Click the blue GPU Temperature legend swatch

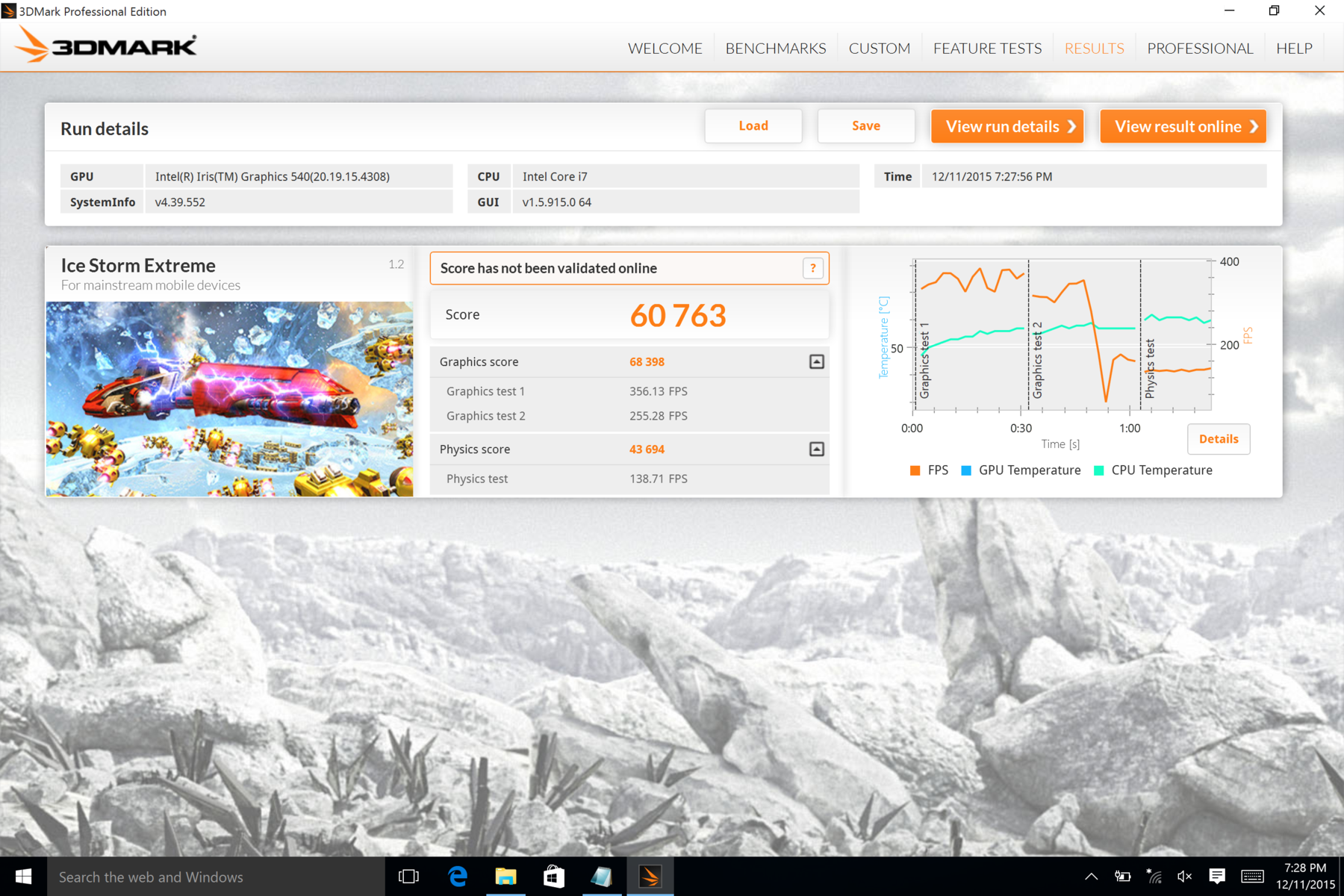pyautogui.click(x=966, y=470)
